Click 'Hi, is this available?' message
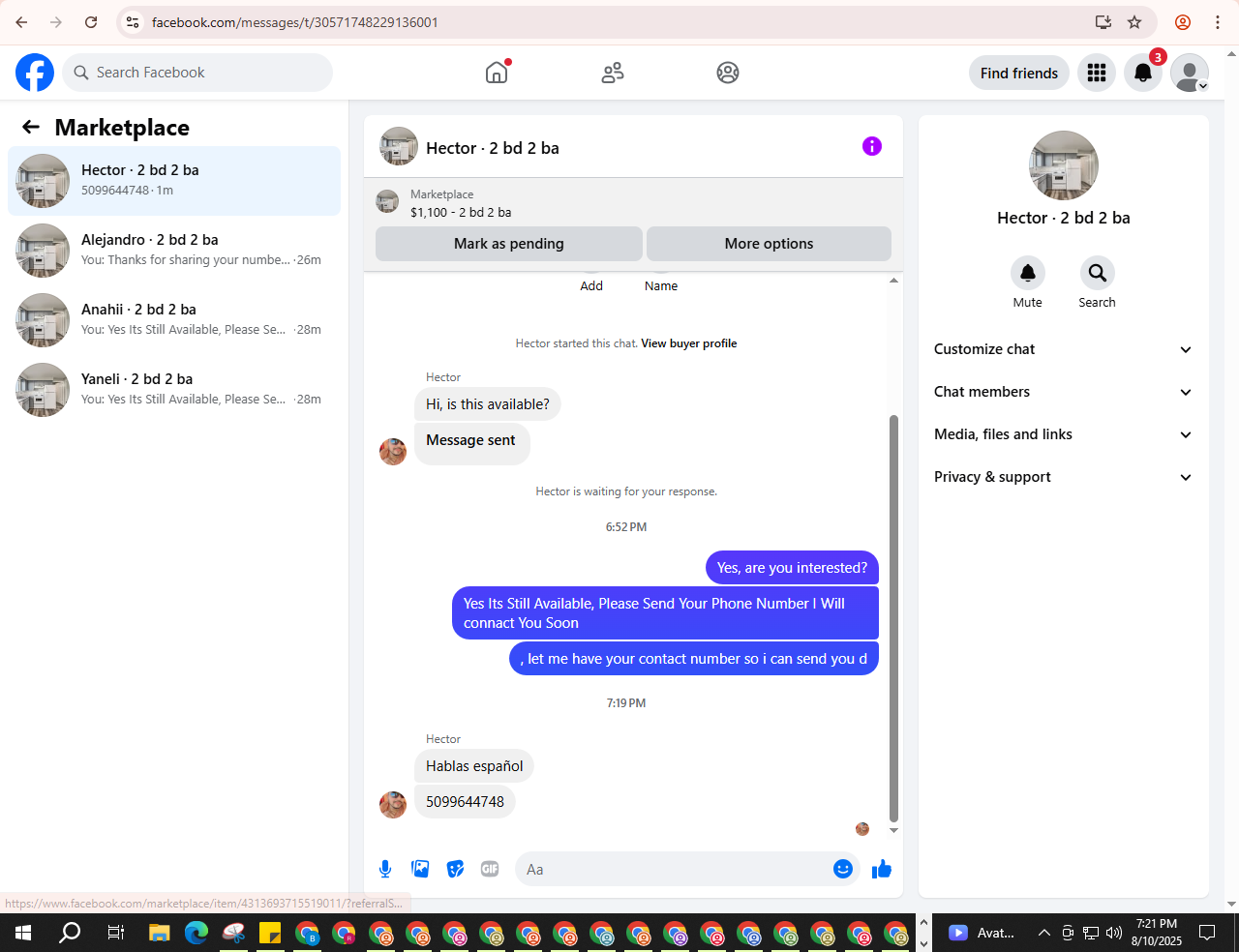1239x952 pixels. coord(488,404)
